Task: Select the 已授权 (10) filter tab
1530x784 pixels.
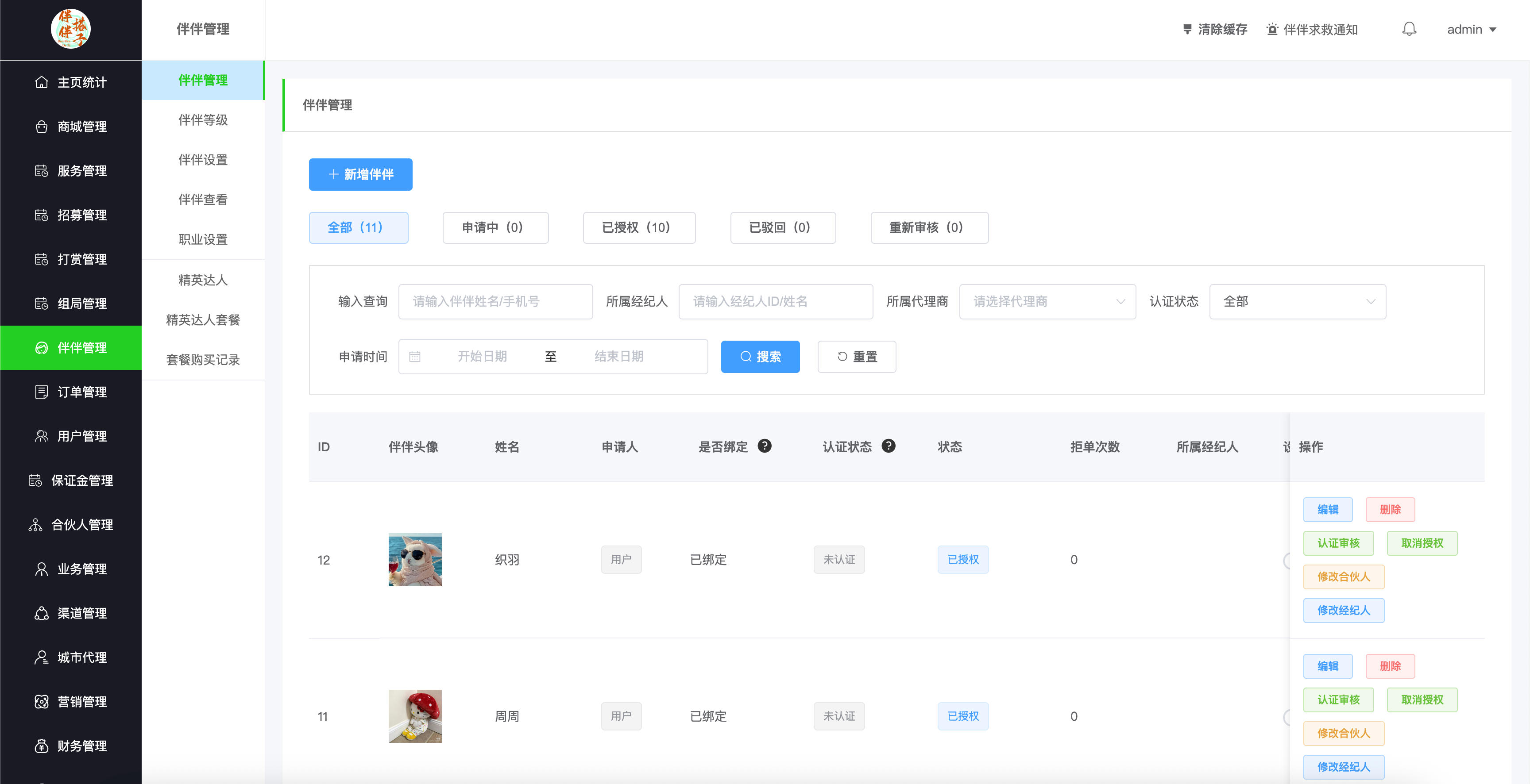Action: click(638, 227)
